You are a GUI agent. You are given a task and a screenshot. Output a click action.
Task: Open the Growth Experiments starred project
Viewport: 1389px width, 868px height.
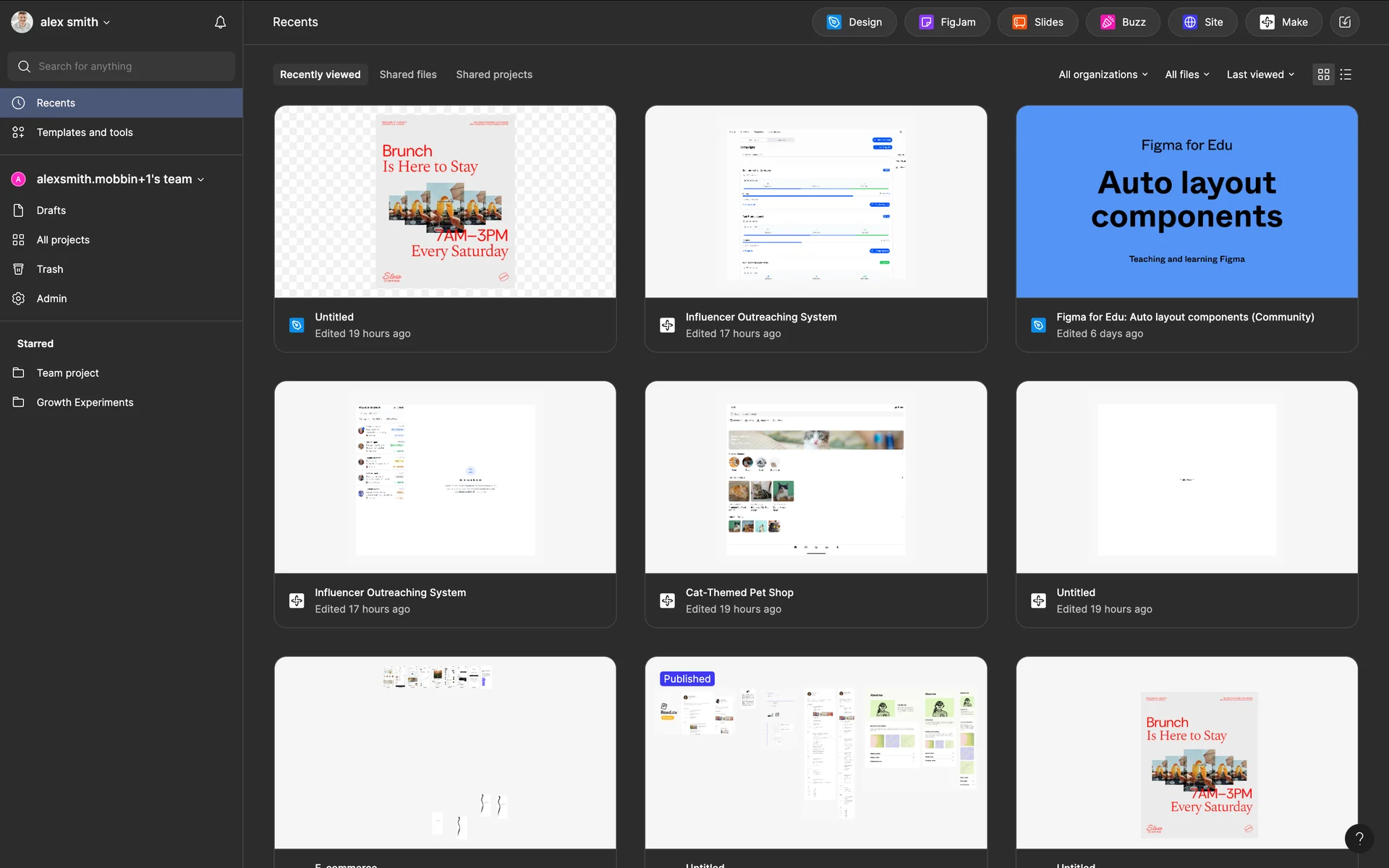(x=85, y=402)
